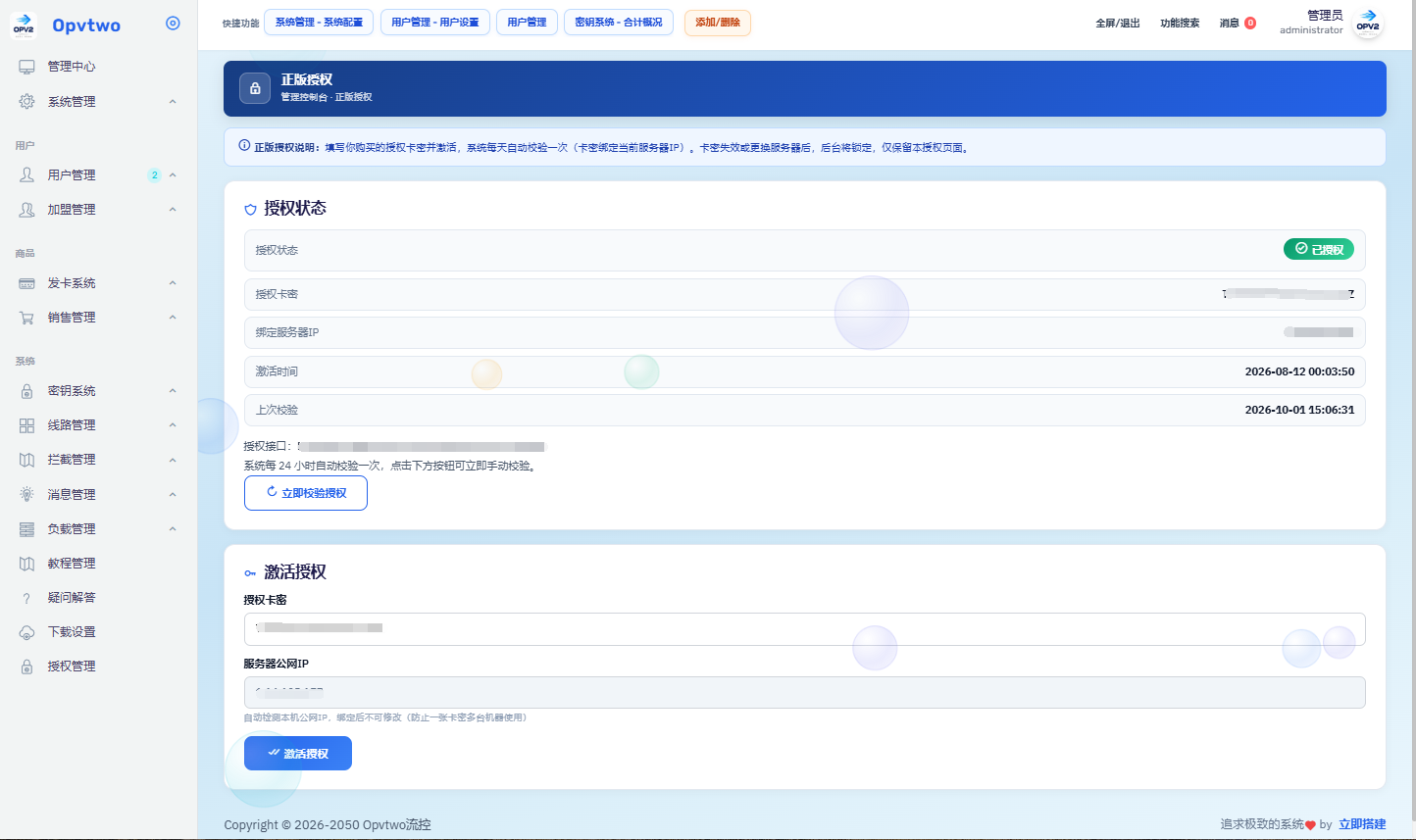The width and height of the screenshot is (1416, 840).
Task: Click the 拦截管理 book icon
Action: tap(26, 460)
